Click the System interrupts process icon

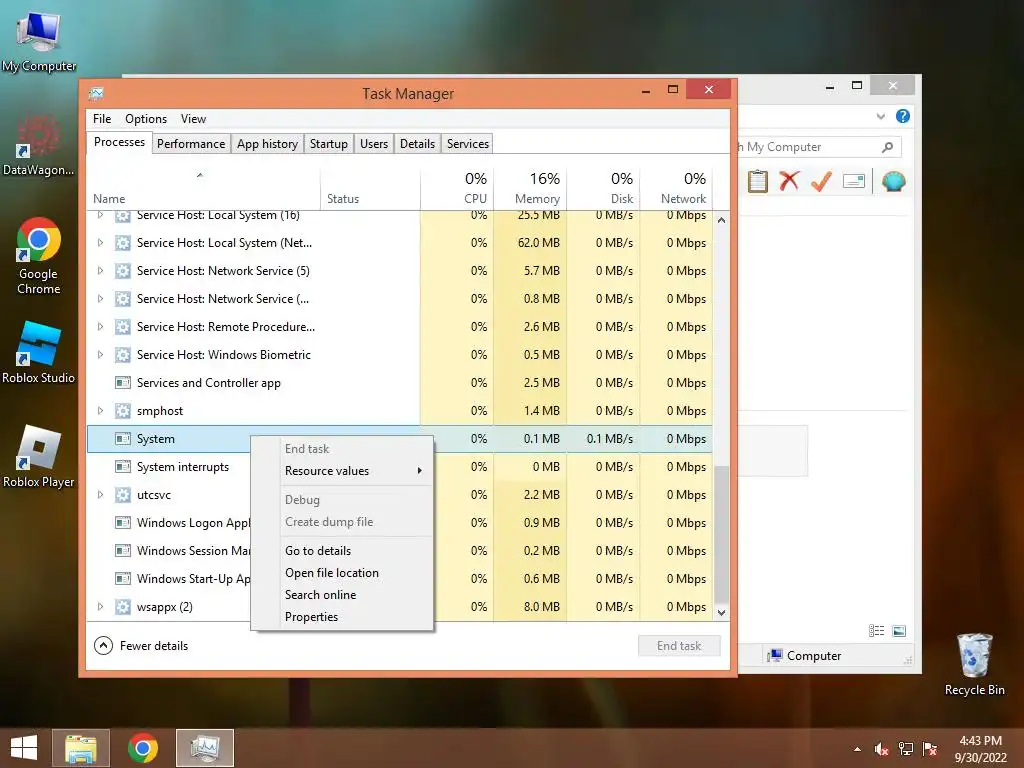[122, 467]
